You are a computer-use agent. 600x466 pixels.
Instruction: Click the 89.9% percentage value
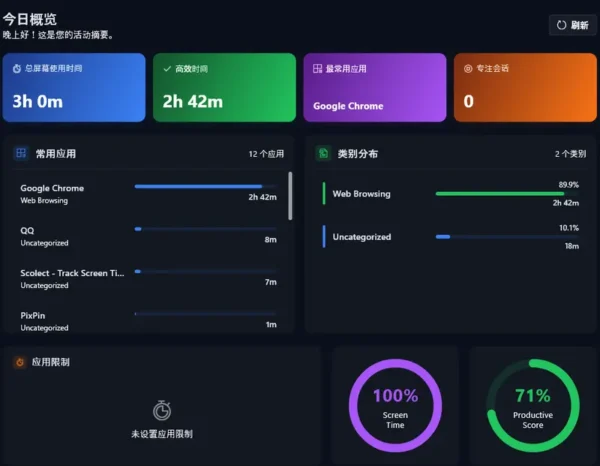(x=569, y=185)
